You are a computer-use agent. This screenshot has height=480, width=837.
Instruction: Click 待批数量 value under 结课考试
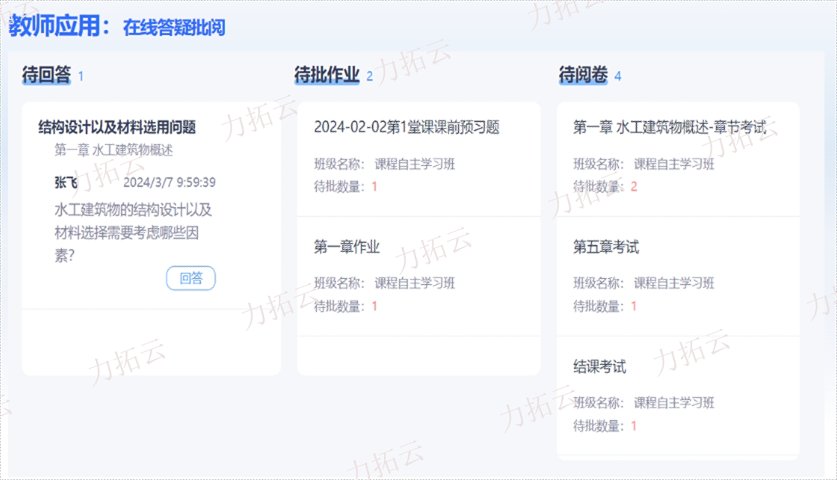(x=634, y=426)
